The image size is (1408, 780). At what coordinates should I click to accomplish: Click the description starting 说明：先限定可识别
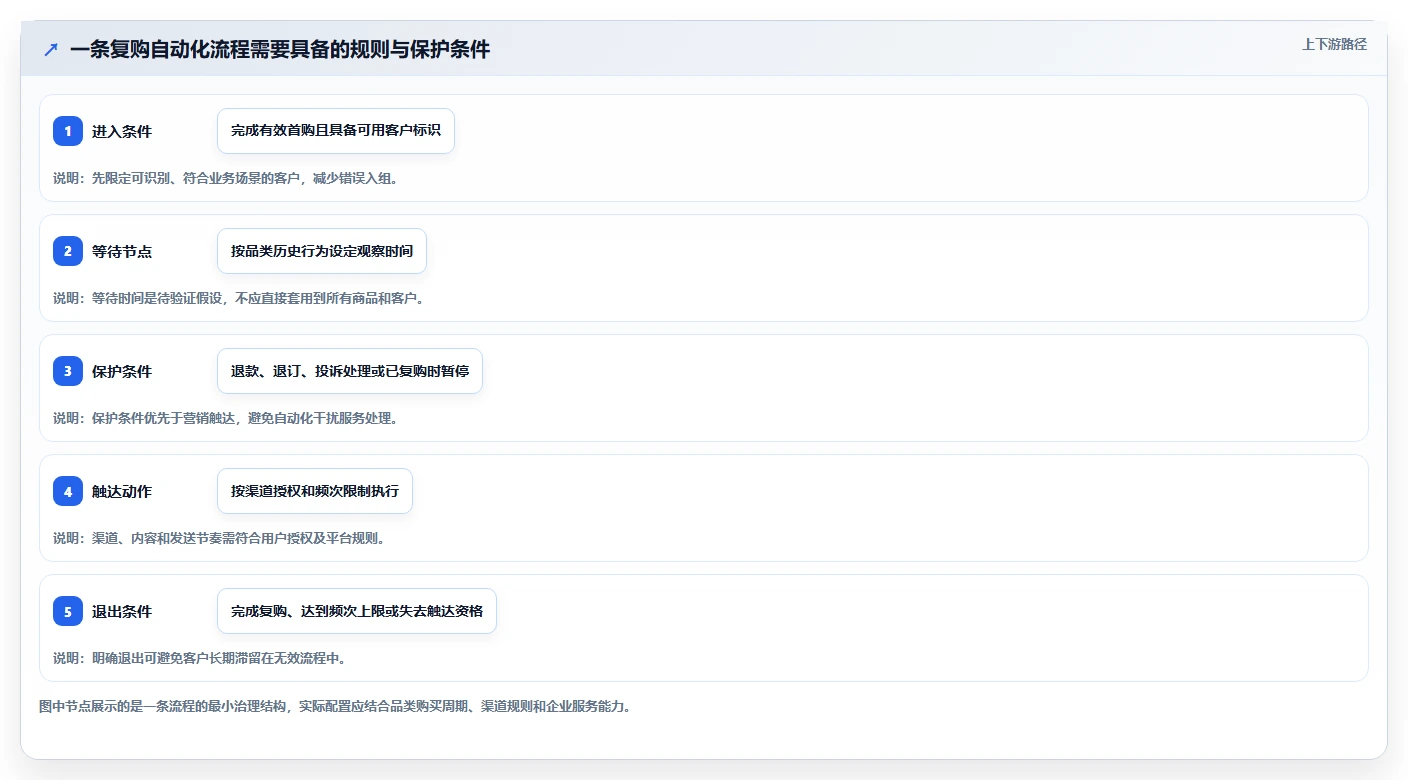tap(225, 178)
